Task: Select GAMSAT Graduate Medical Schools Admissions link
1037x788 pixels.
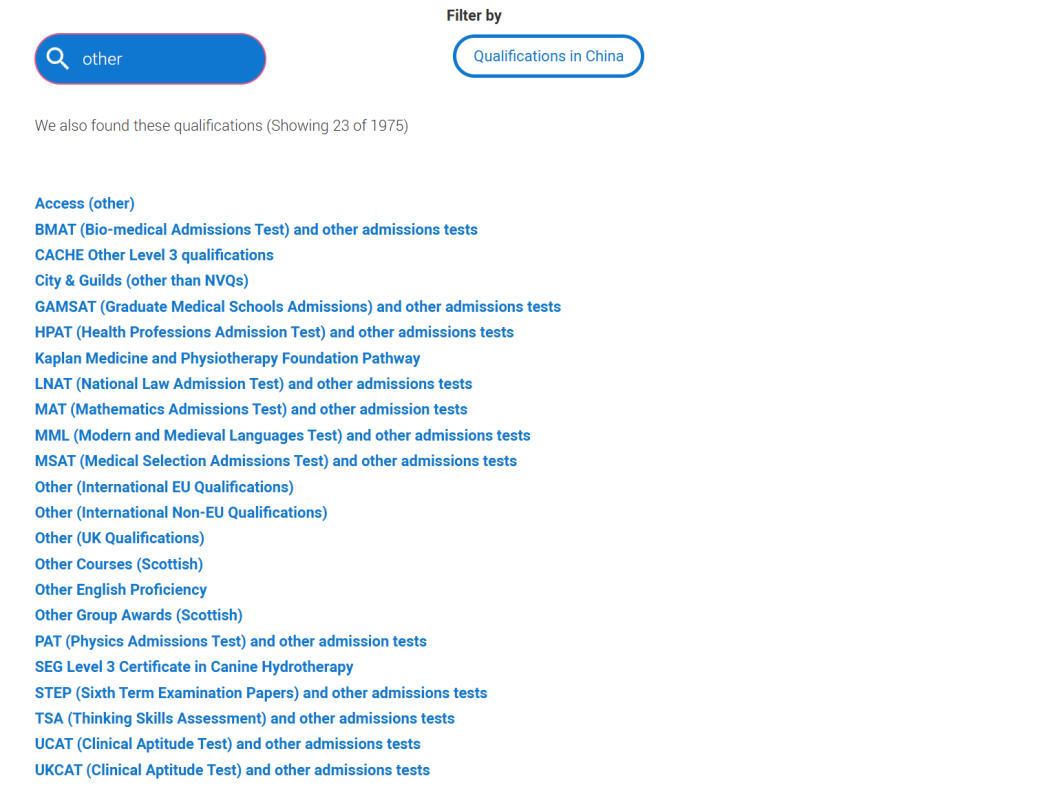Action: (x=298, y=307)
